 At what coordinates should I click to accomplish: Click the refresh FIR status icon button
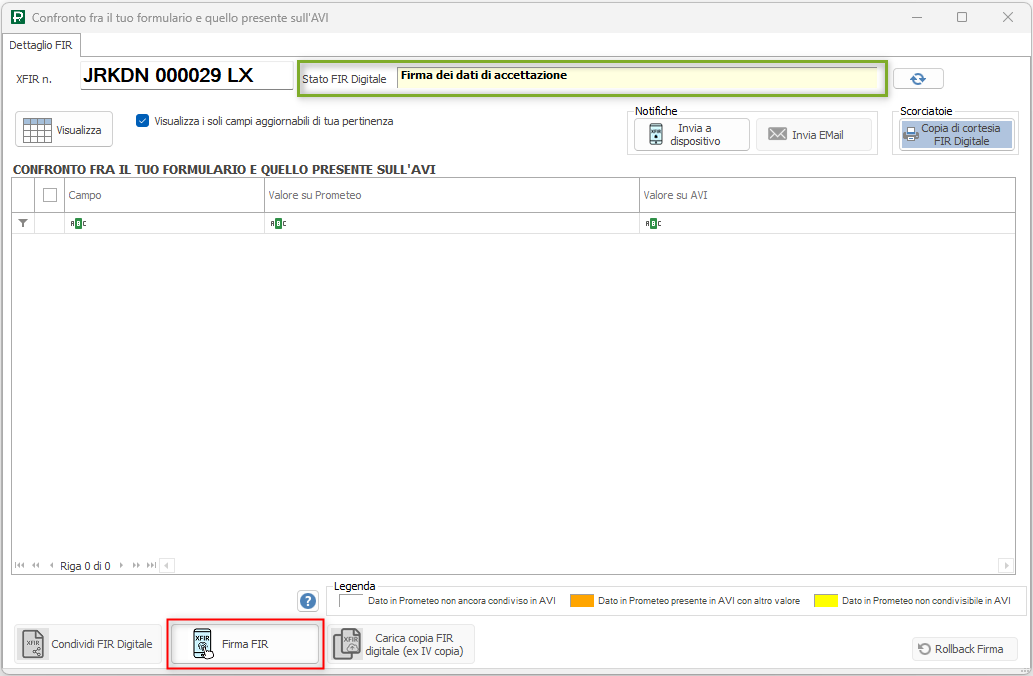[x=917, y=78]
